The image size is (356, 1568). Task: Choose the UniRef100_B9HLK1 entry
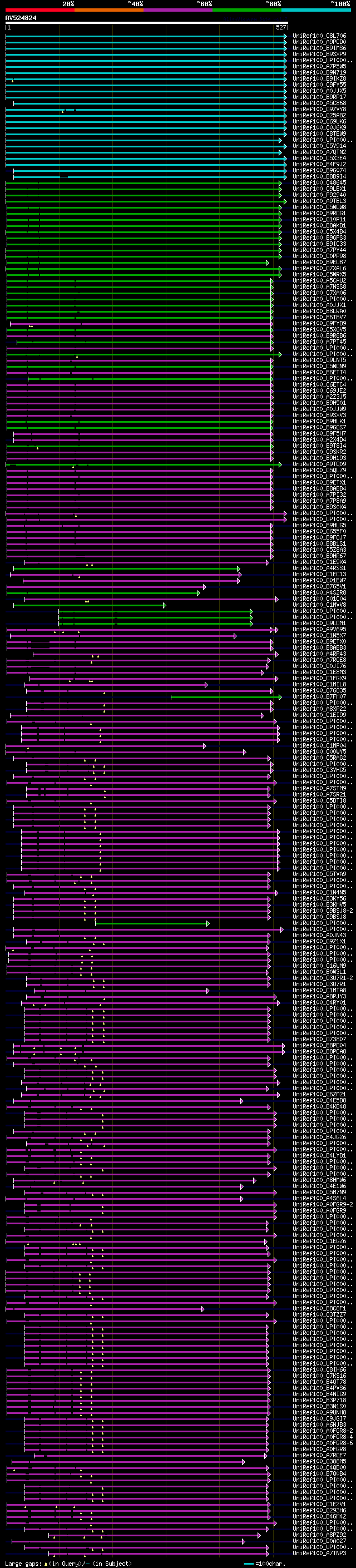319,421
